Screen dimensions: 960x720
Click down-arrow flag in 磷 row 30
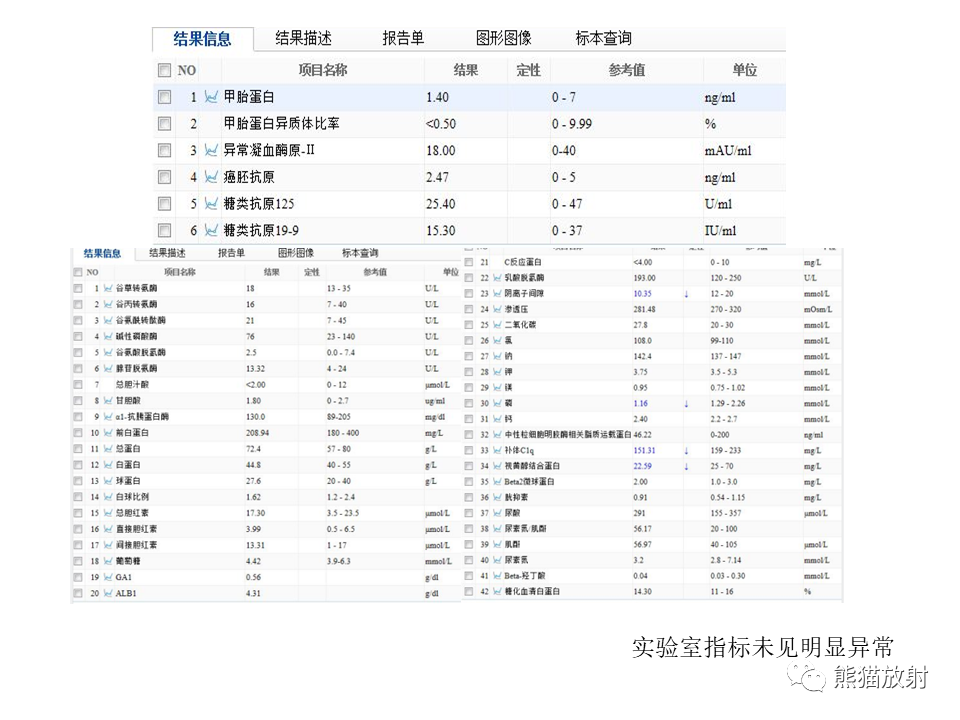coord(686,403)
